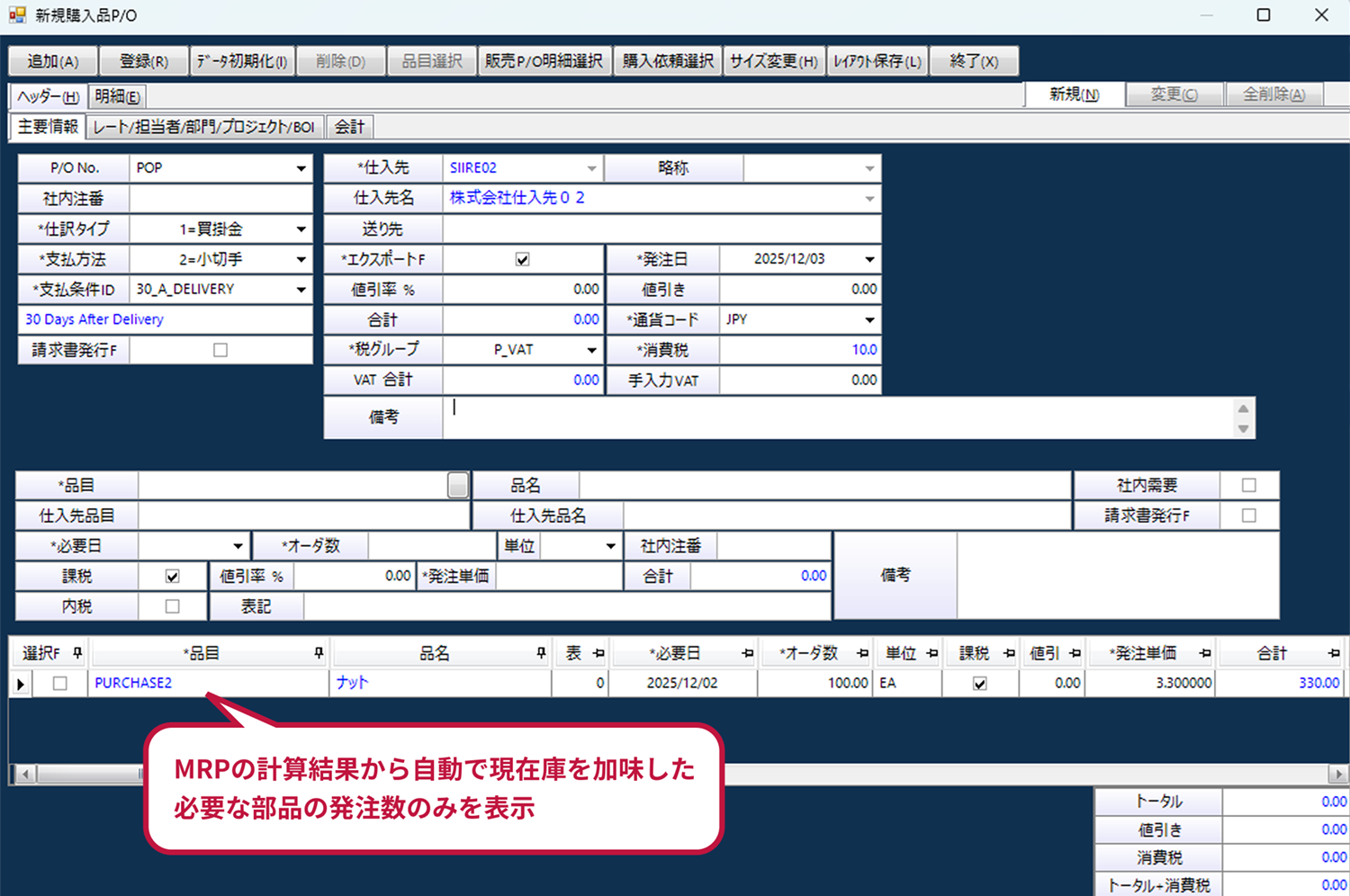
Task: Click the pin icon in 品目 column header
Action: [x=319, y=654]
